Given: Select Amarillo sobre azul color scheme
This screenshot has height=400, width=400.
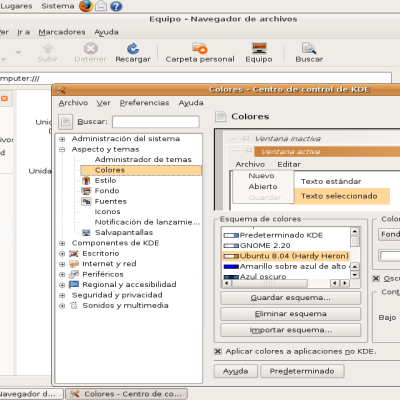Looking at the screenshot, I should click(286, 266).
